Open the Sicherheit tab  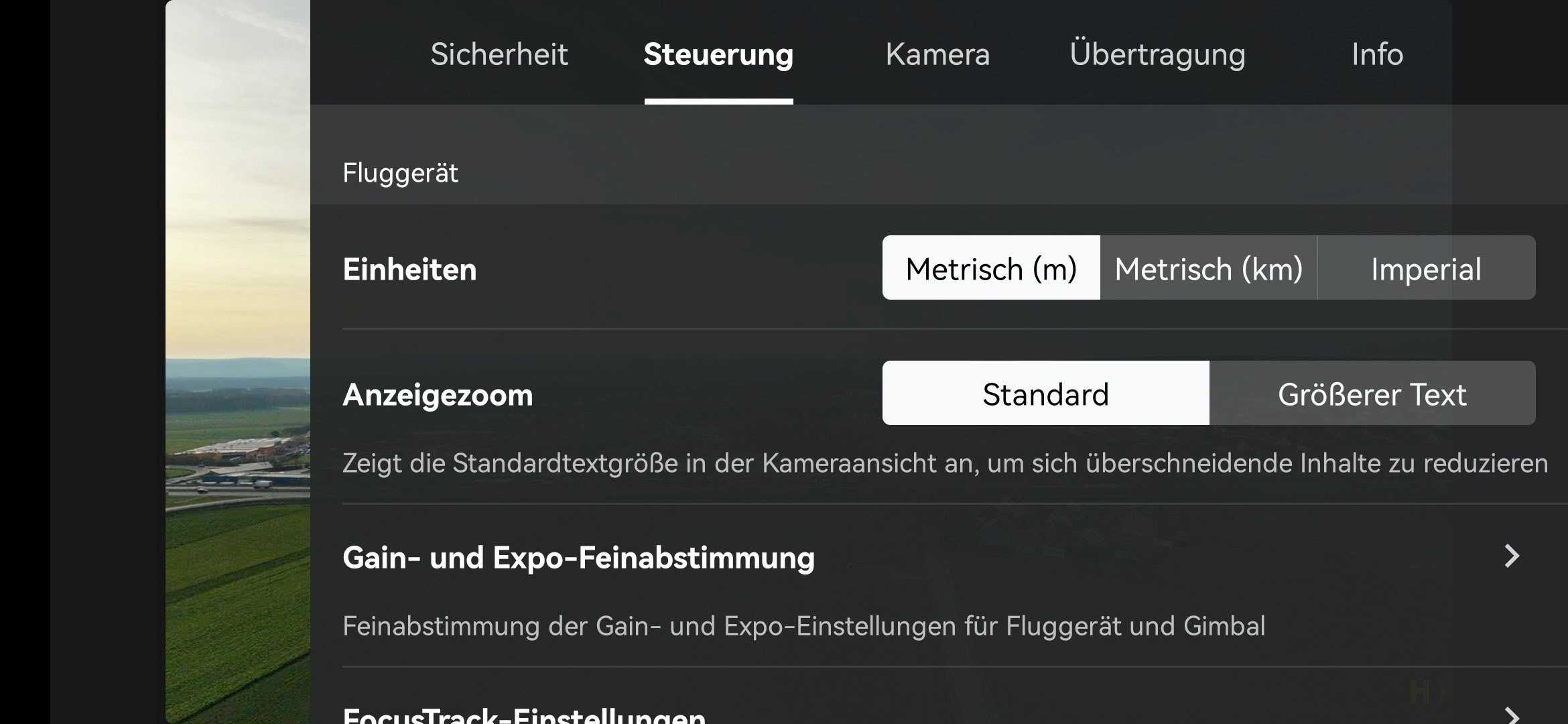click(499, 54)
